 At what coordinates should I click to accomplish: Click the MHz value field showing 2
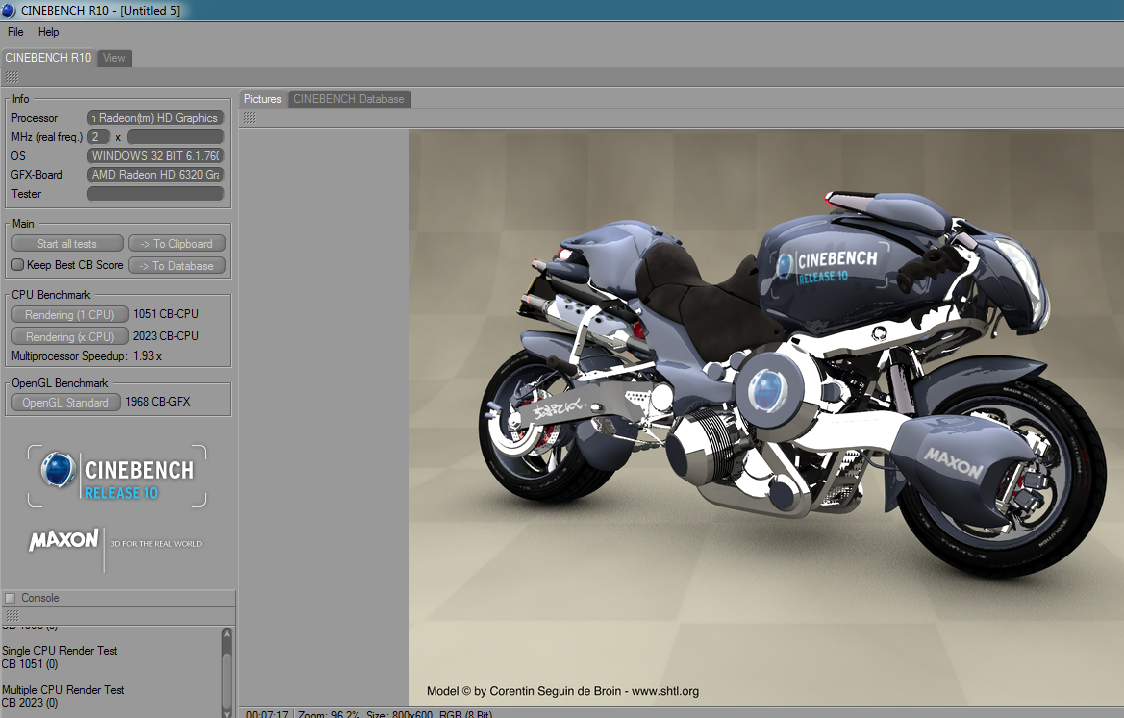click(98, 136)
